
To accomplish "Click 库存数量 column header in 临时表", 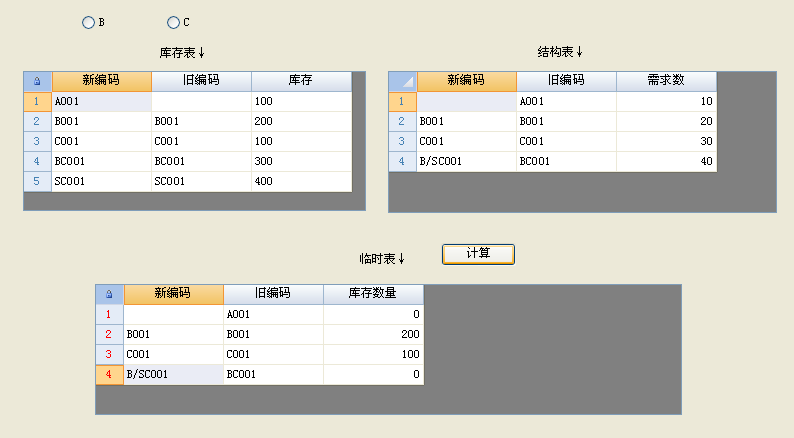I will click(373, 294).
